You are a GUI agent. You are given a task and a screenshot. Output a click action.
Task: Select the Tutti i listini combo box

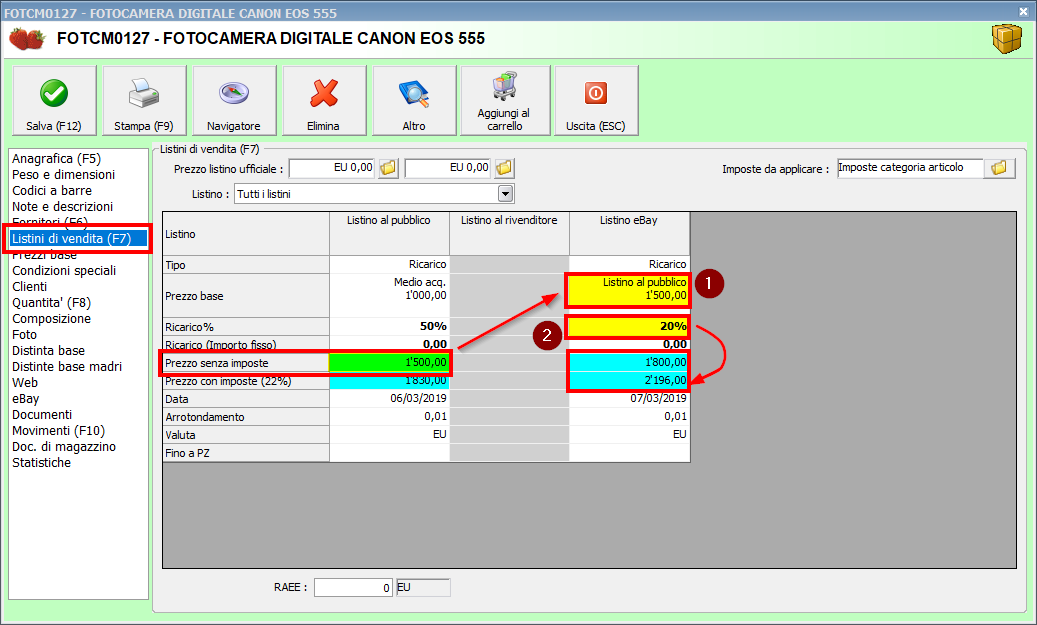pos(374,194)
